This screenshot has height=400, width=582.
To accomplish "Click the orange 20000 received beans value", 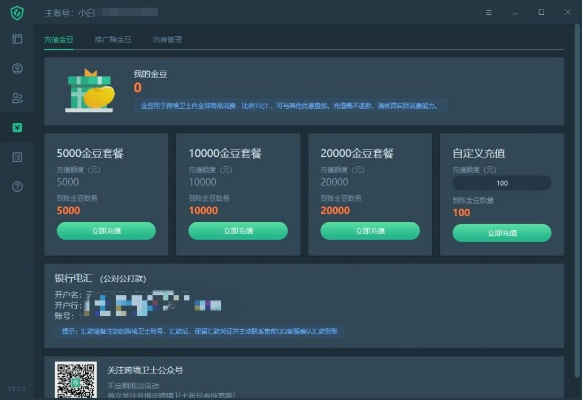I will coord(335,210).
